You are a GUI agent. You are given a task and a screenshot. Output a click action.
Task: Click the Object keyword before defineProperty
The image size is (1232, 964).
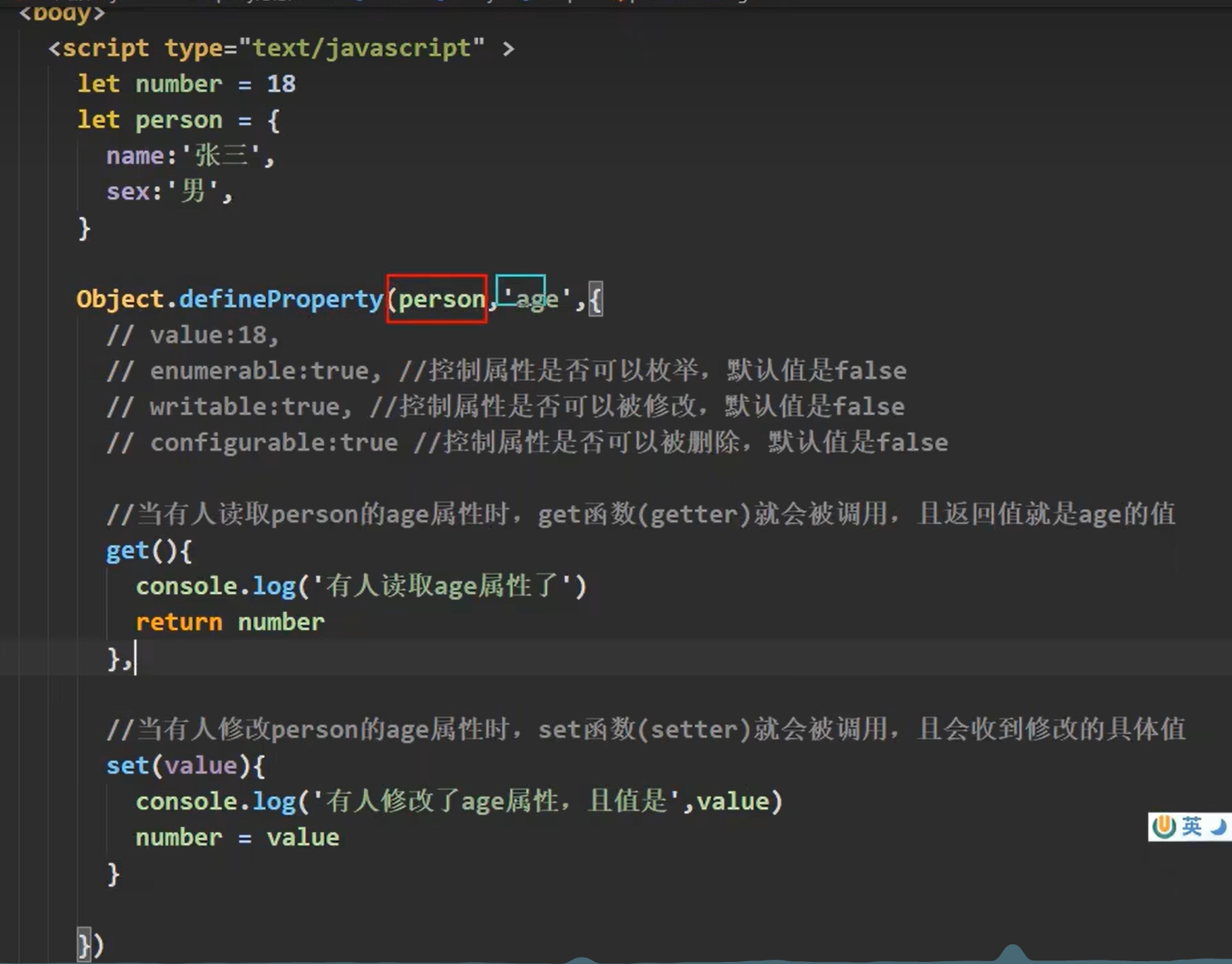pos(120,299)
